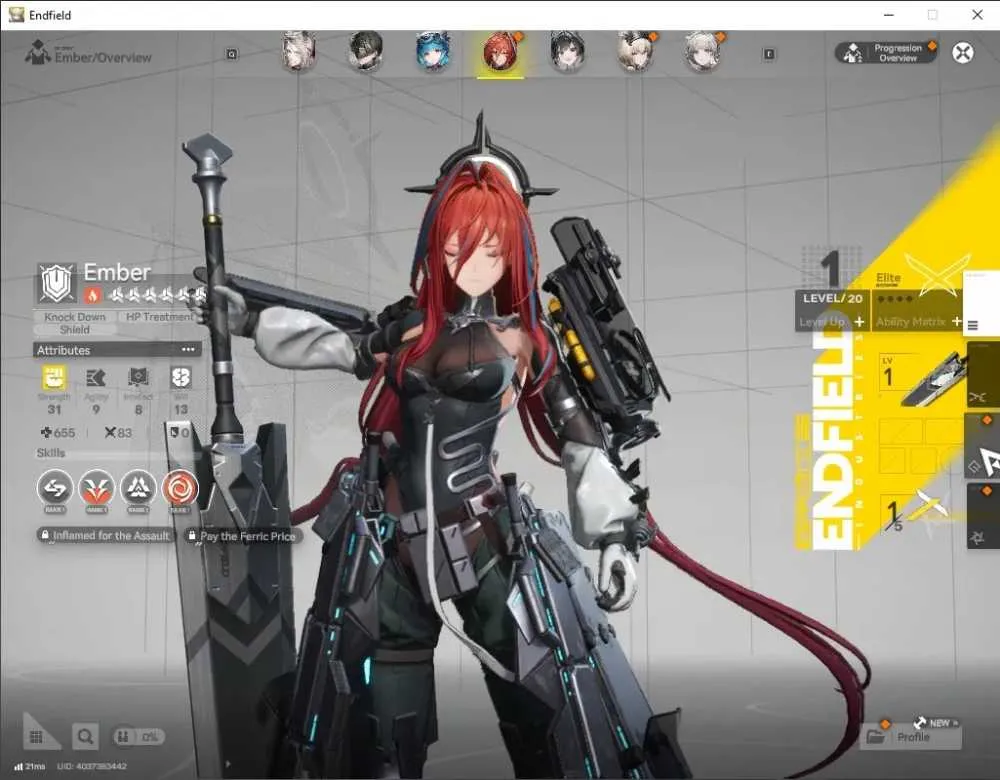Choose the last silver-haired operator portrait

pyautogui.click(x=702, y=51)
